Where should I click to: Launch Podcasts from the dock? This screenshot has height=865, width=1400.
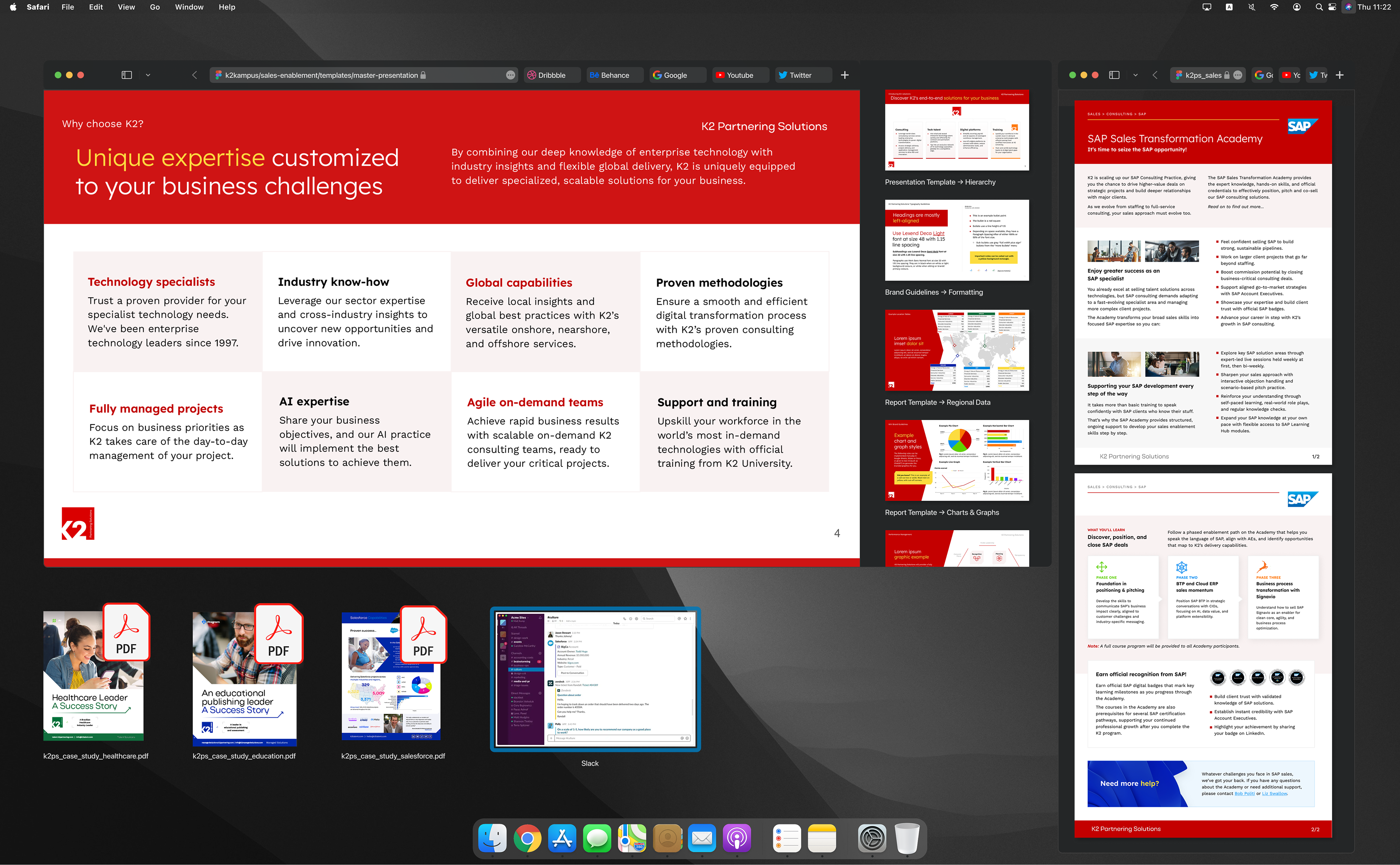[x=736, y=839]
